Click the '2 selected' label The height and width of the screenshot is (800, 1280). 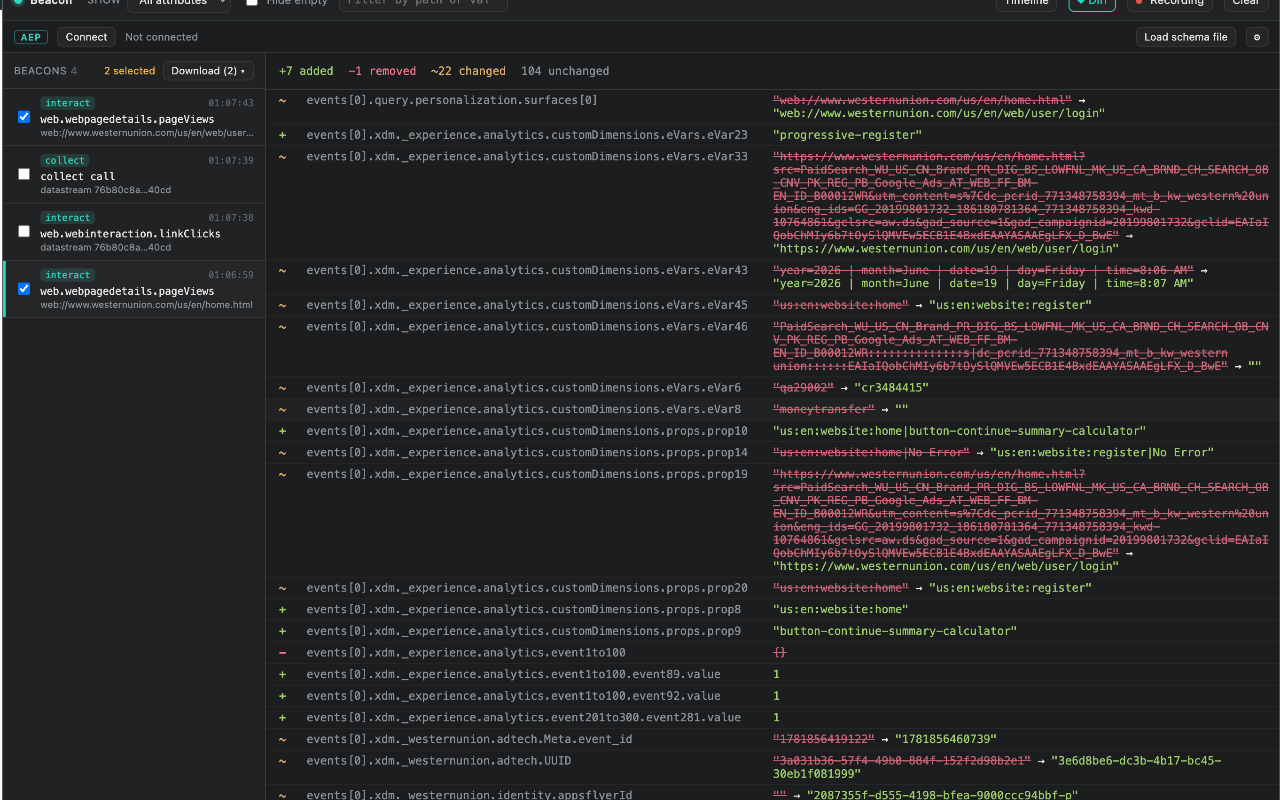coord(129,71)
